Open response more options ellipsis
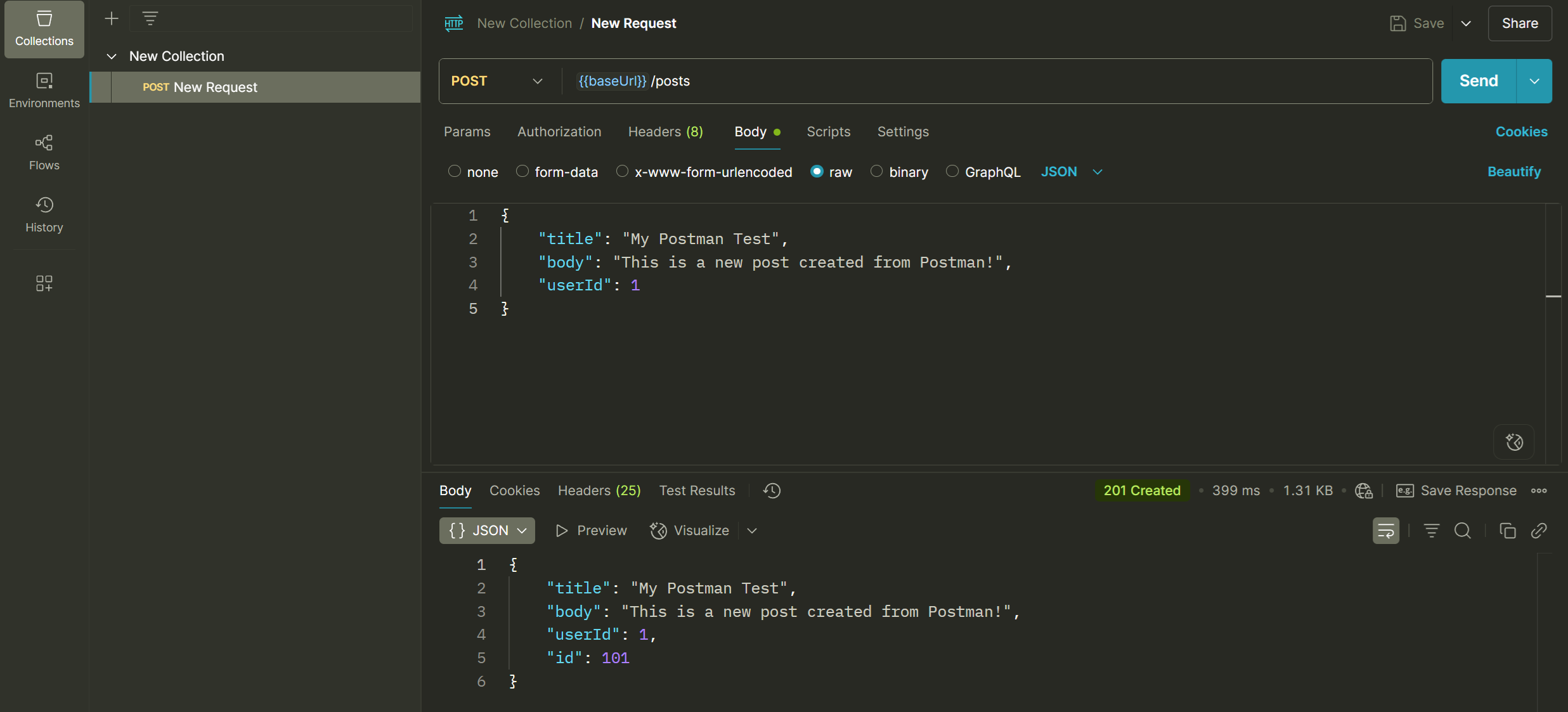Image resolution: width=1568 pixels, height=712 pixels. point(1539,491)
